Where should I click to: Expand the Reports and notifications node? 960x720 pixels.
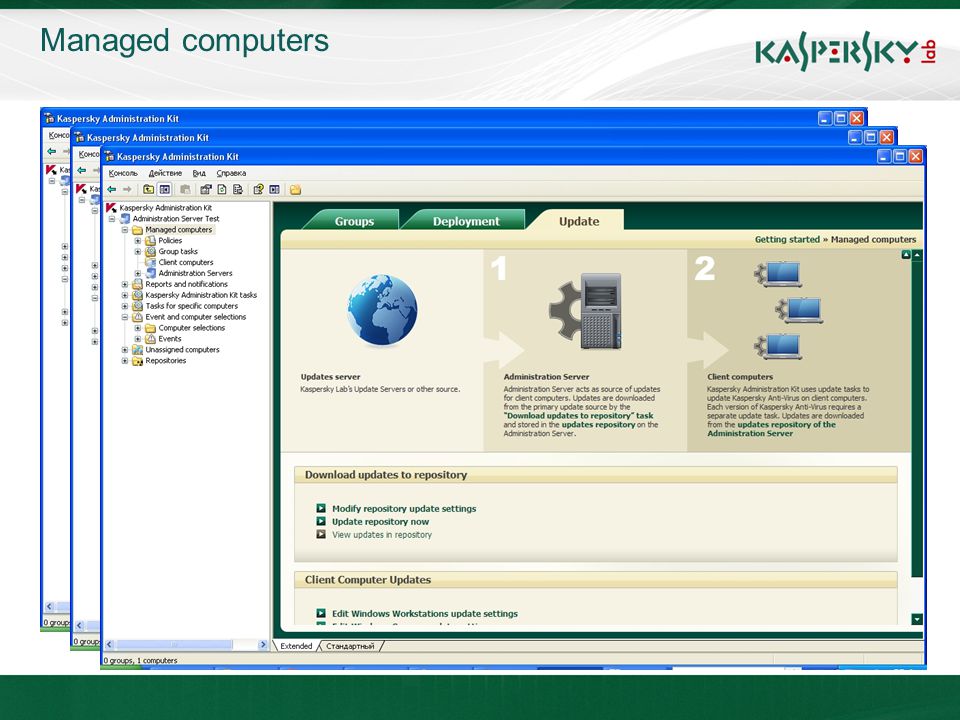(x=125, y=284)
